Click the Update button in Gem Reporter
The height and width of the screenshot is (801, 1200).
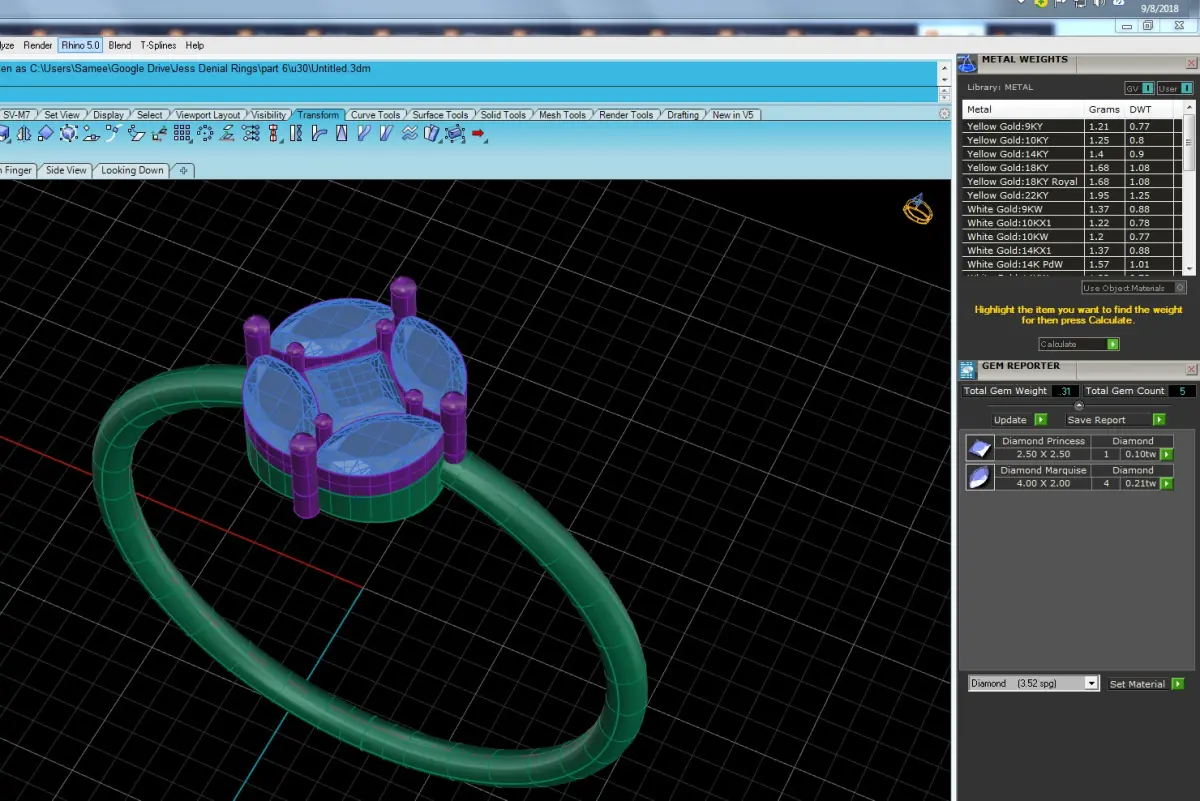1019,420
